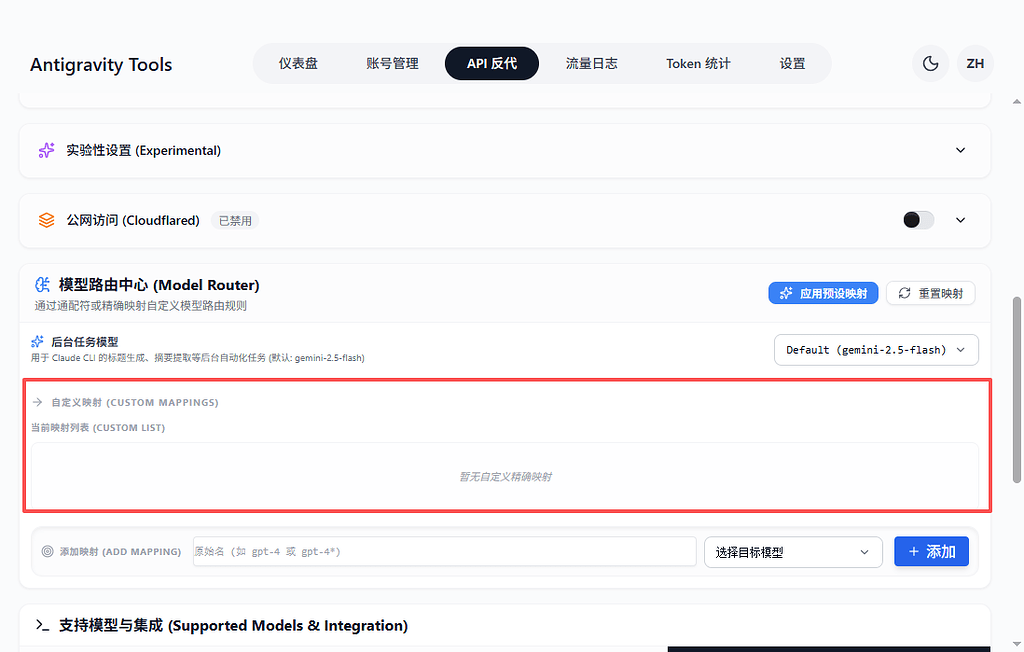This screenshot has width=1024, height=652.
Task: Open the Token 统计 tab
Action: click(698, 63)
